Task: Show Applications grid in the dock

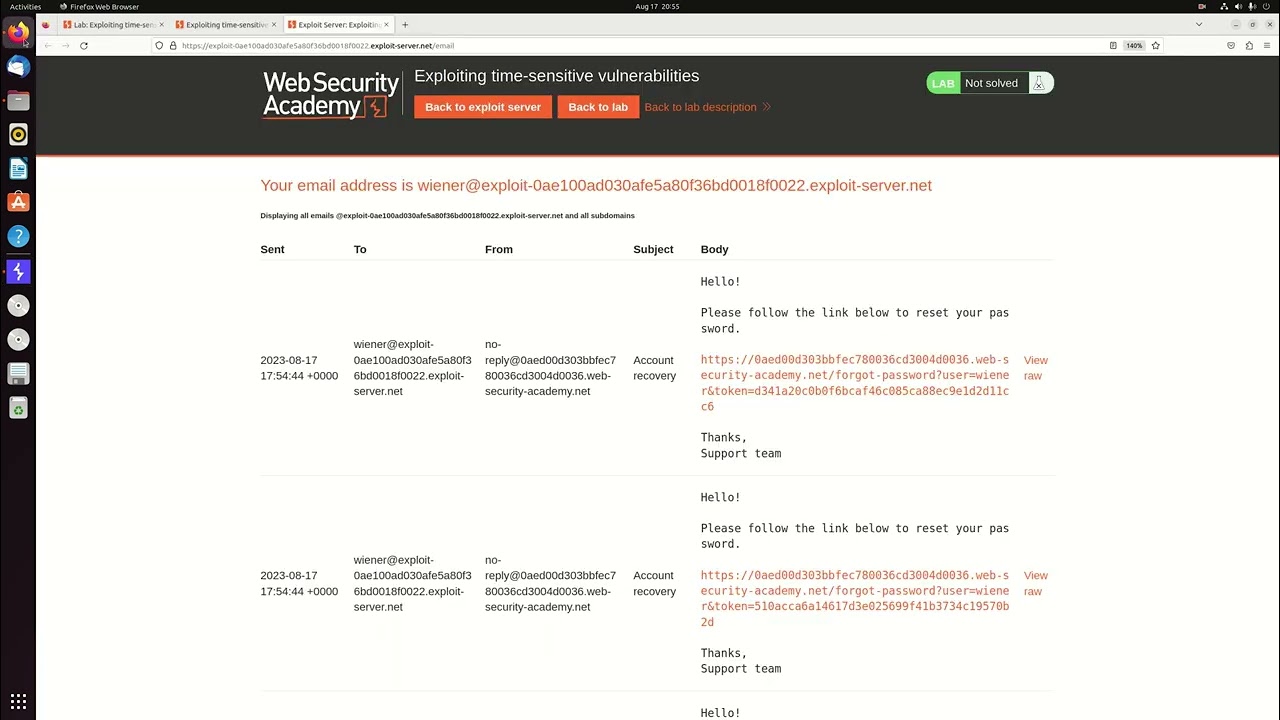Action: [18, 701]
